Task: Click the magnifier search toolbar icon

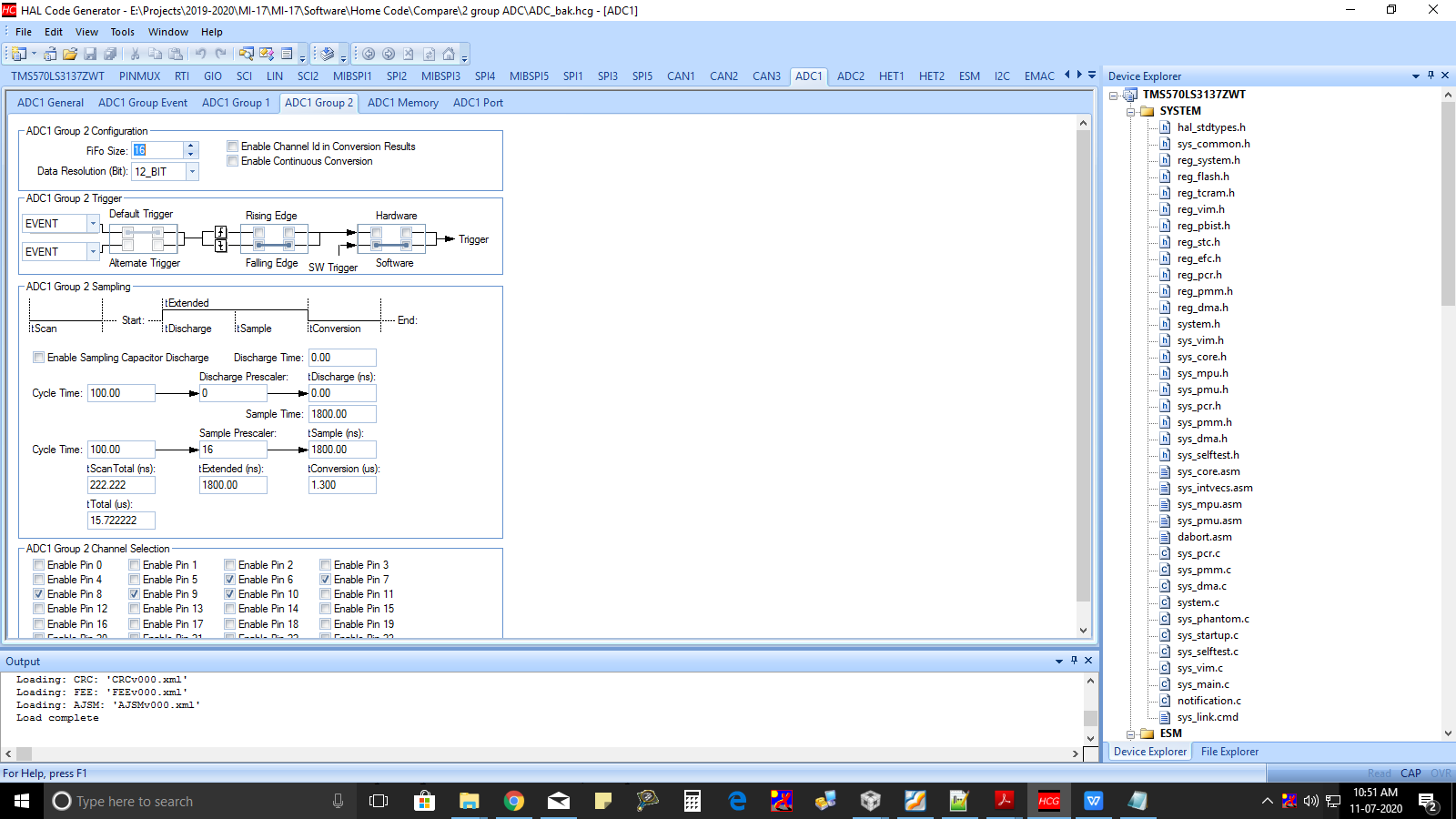Action: pos(247,55)
